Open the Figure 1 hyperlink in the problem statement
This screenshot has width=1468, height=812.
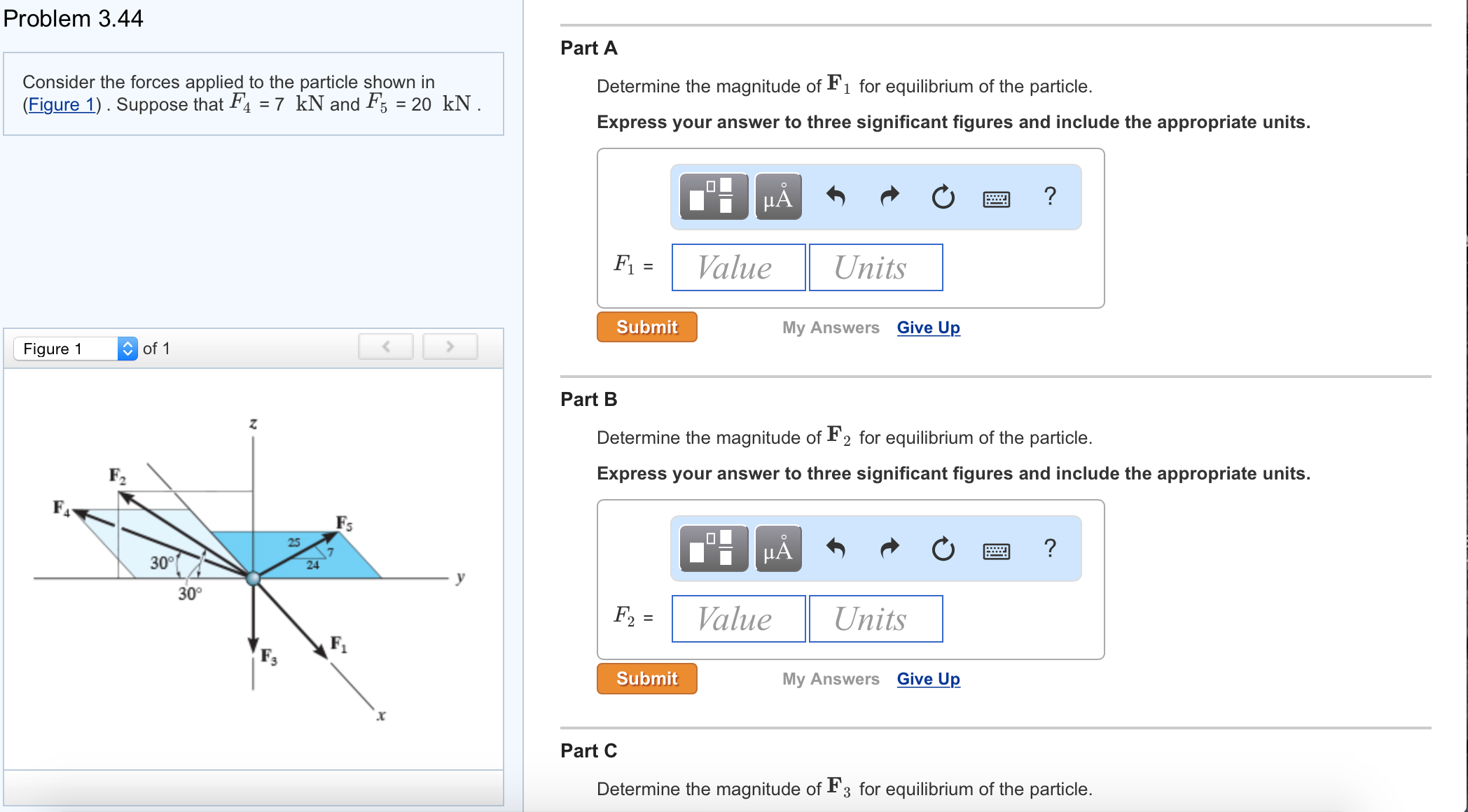(62, 104)
